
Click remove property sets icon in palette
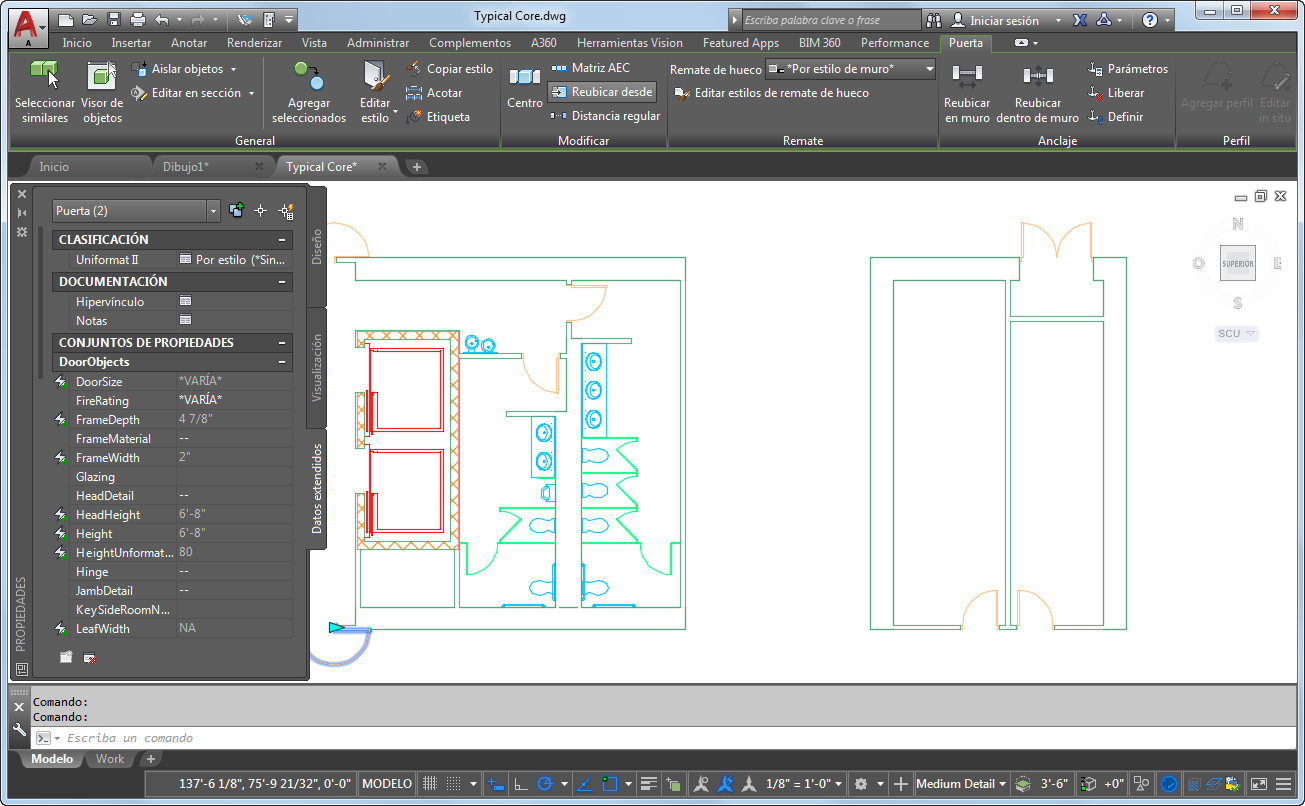pyautogui.click(x=89, y=658)
